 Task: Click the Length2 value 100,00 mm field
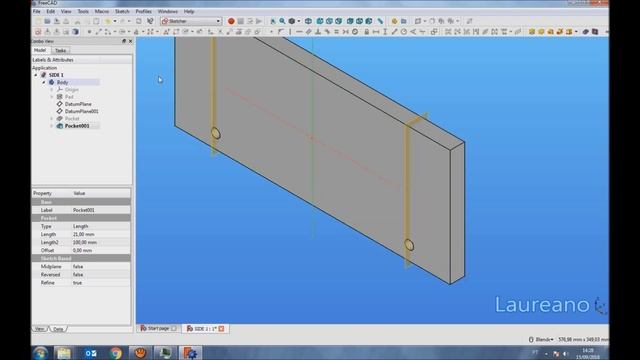[x=101, y=242]
